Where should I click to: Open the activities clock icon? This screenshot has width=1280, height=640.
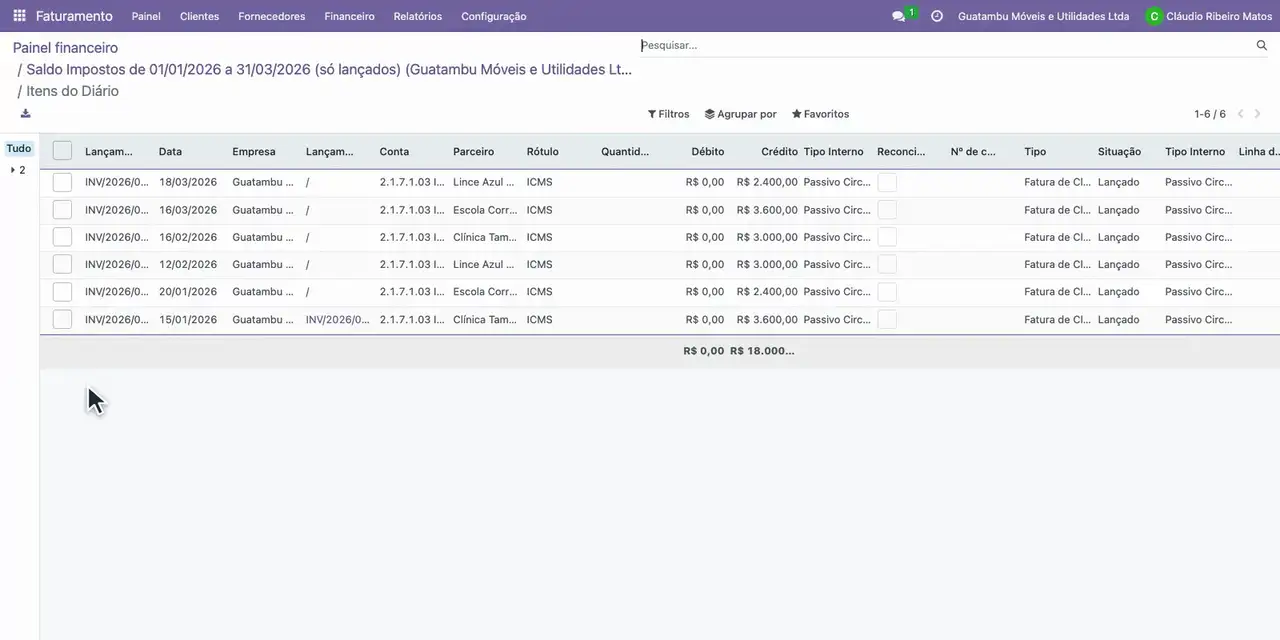[937, 16]
